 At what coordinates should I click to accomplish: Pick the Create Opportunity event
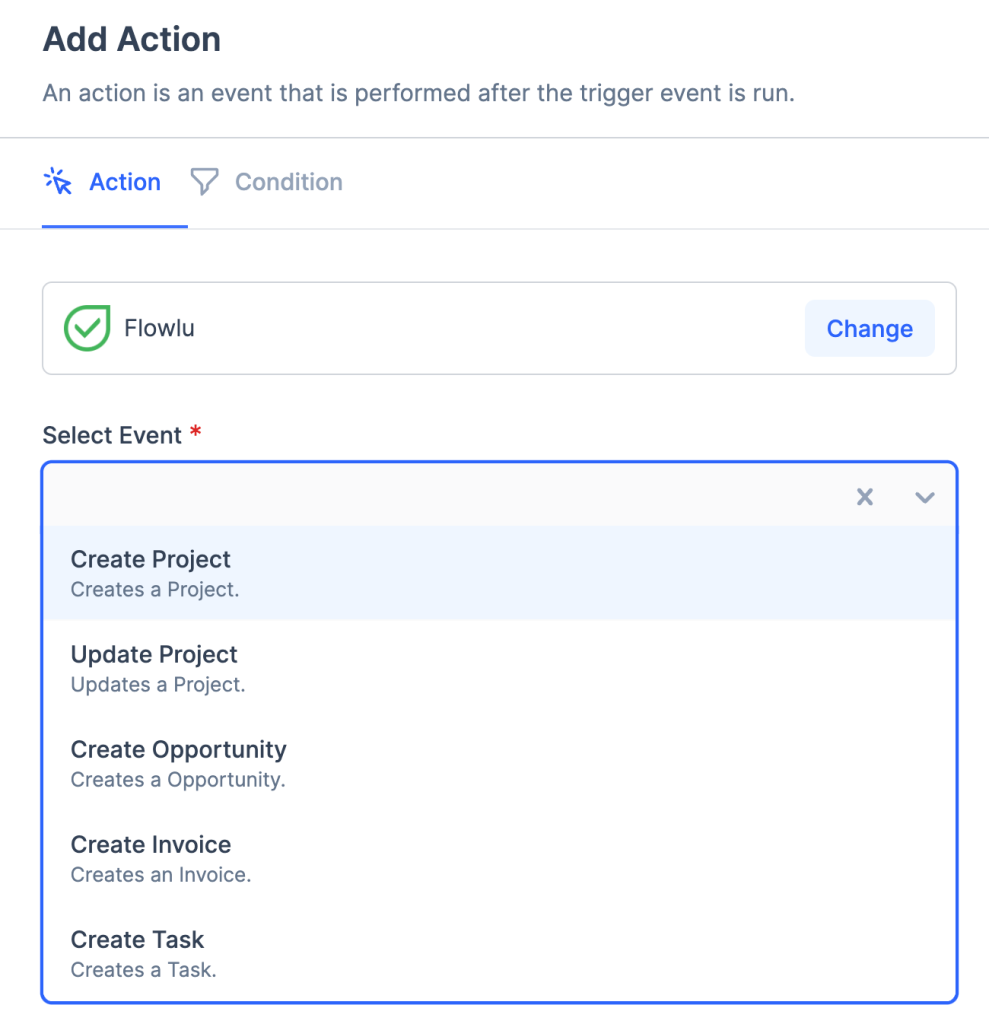pos(178,750)
